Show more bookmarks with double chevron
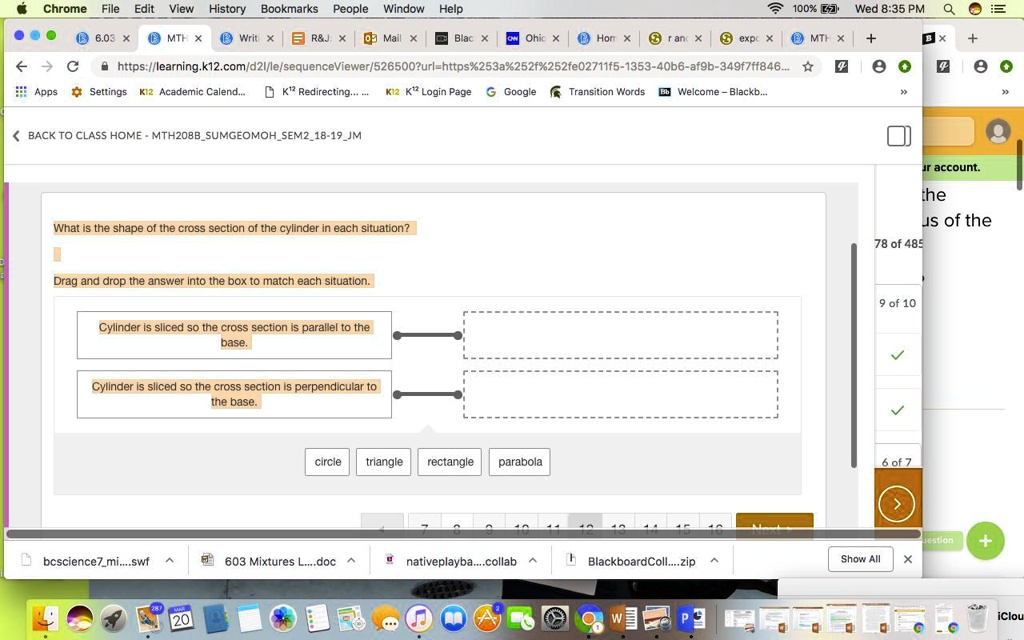 pyautogui.click(x=904, y=91)
